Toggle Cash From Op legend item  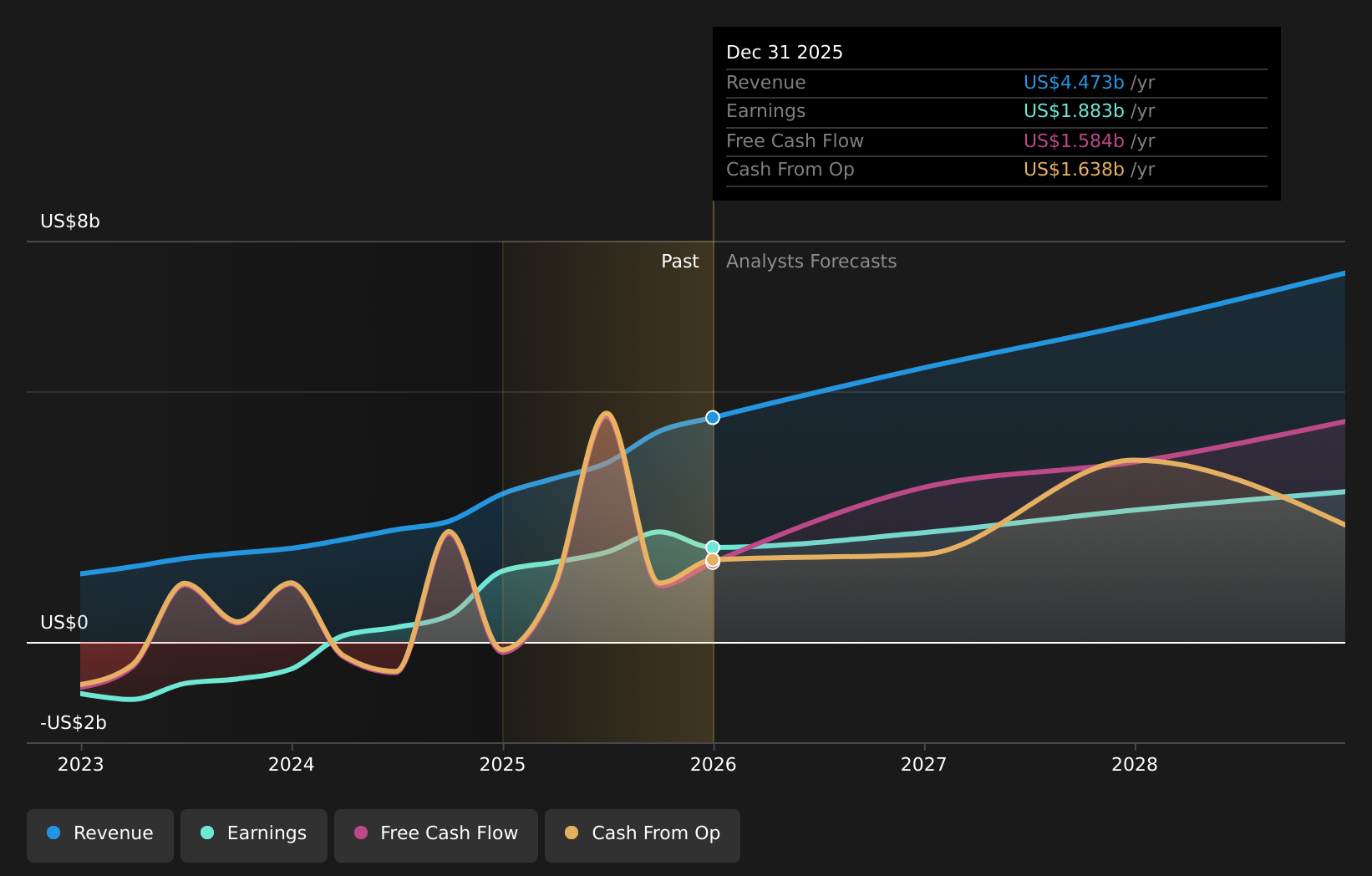point(642,834)
